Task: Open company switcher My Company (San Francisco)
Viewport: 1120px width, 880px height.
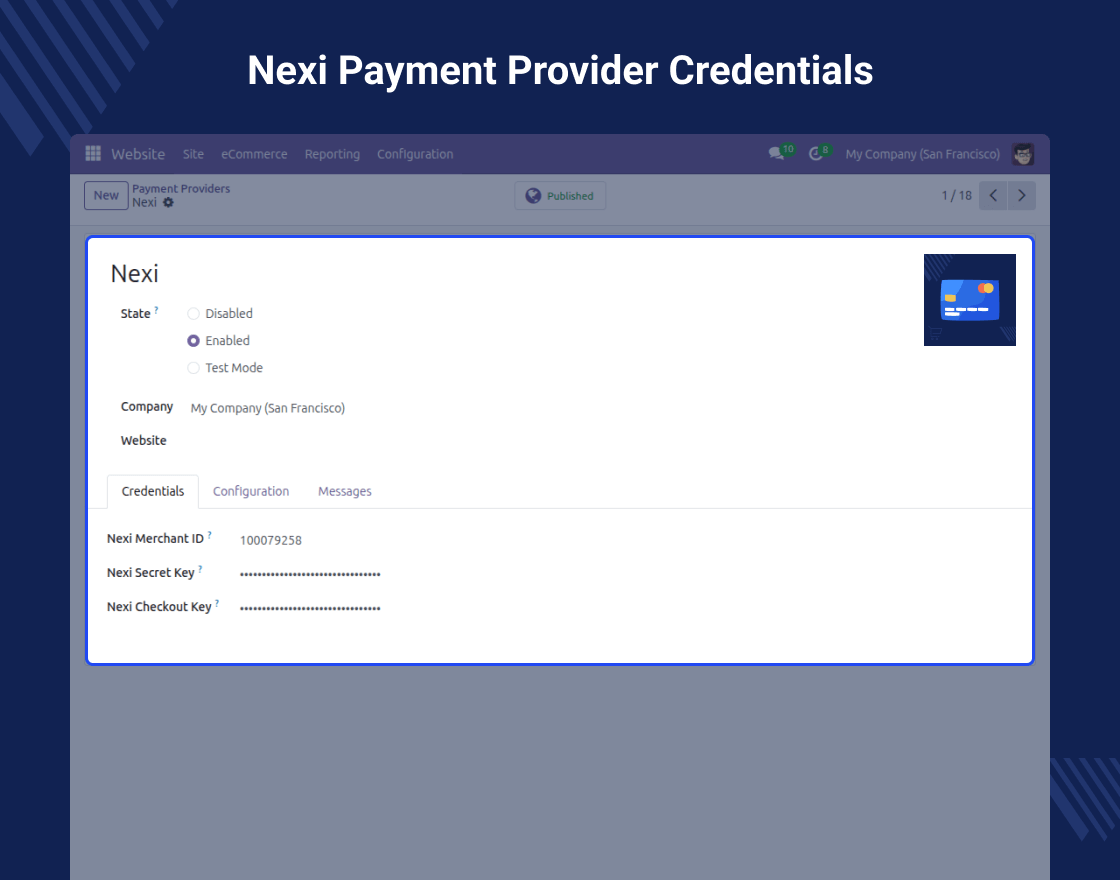Action: (x=922, y=154)
